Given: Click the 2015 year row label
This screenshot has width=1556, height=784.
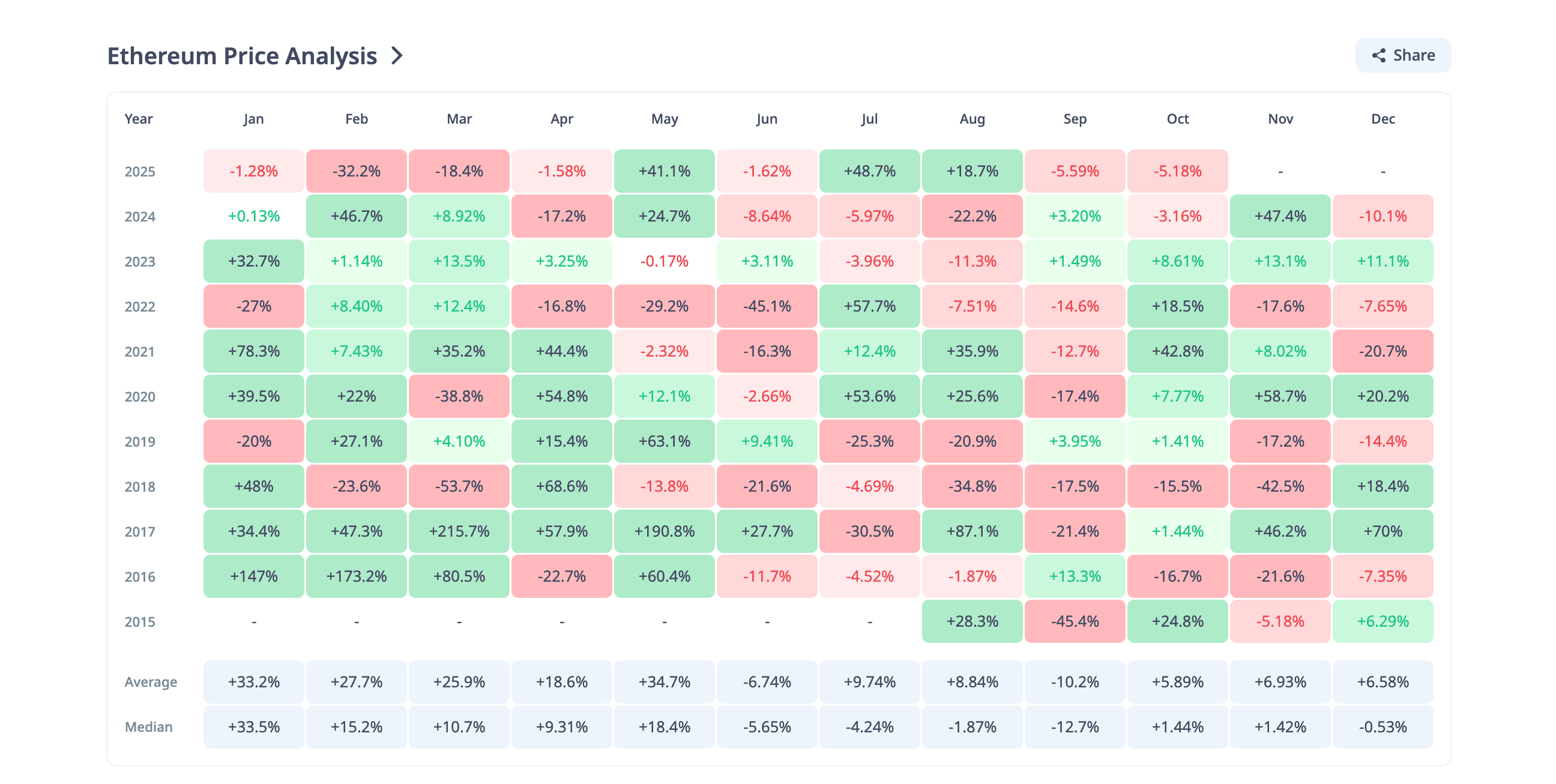Looking at the screenshot, I should point(139,621).
